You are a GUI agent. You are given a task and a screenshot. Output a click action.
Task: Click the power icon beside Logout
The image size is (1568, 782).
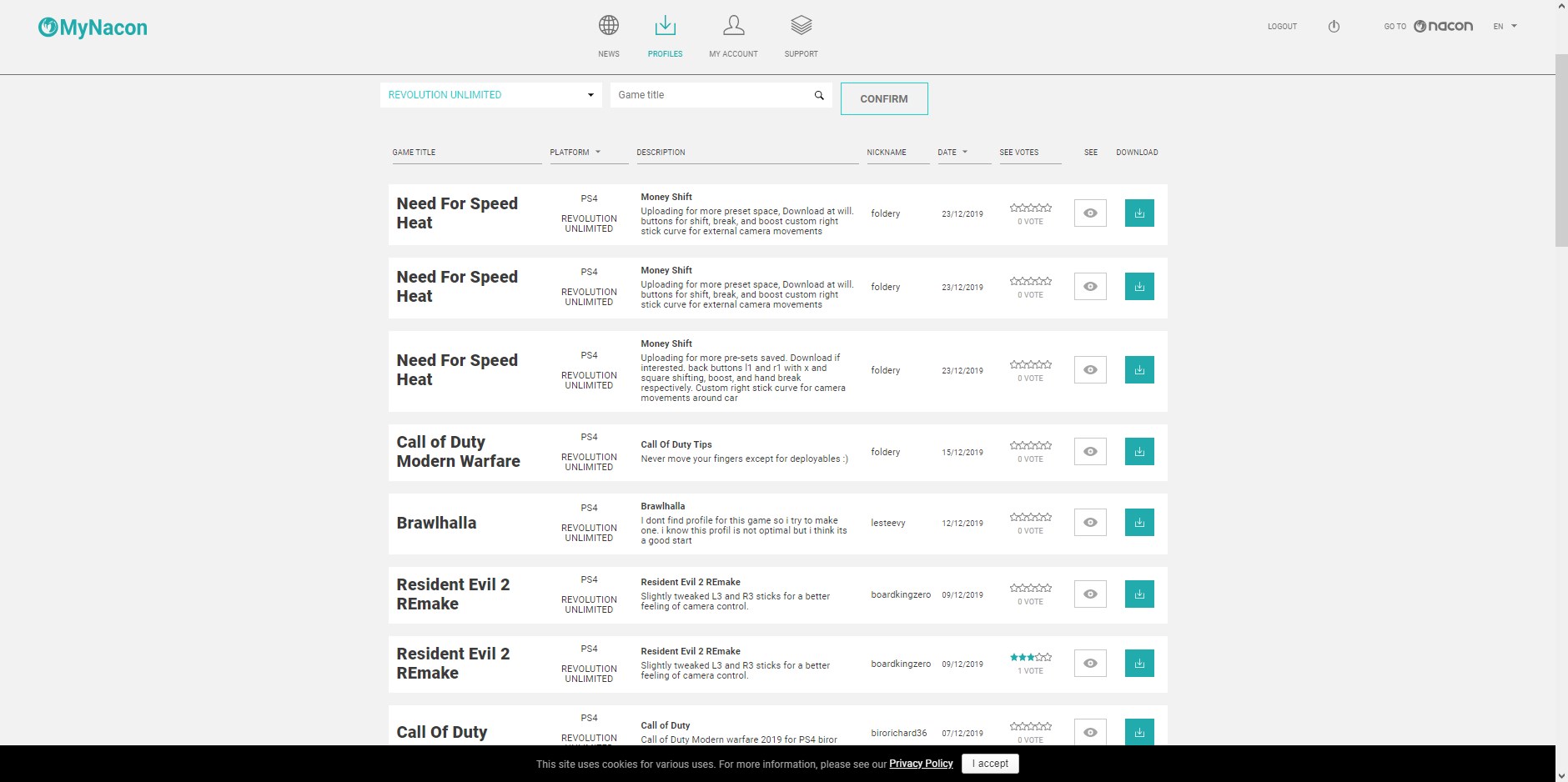coord(1334,27)
